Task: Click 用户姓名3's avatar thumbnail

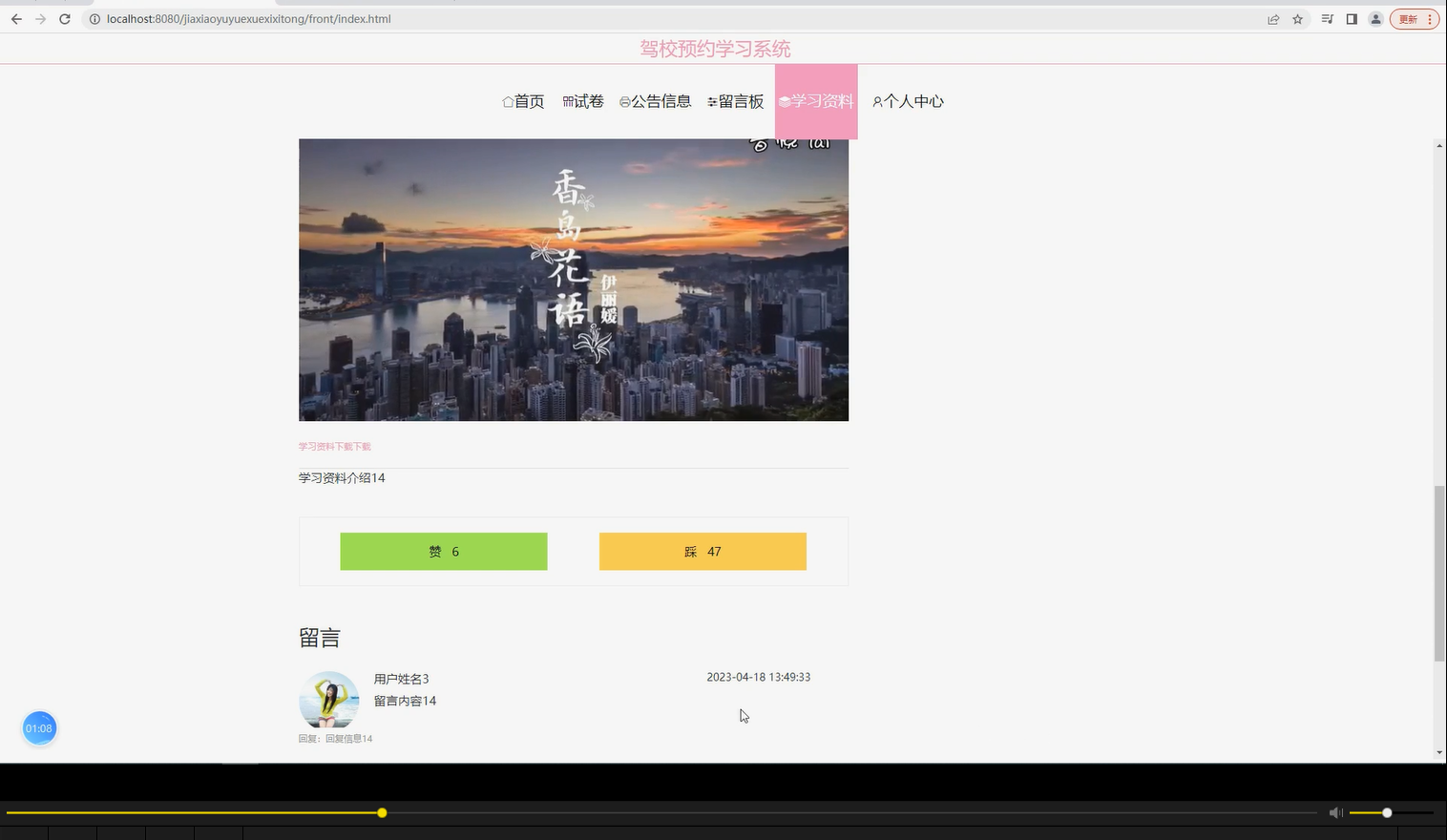Action: [328, 700]
